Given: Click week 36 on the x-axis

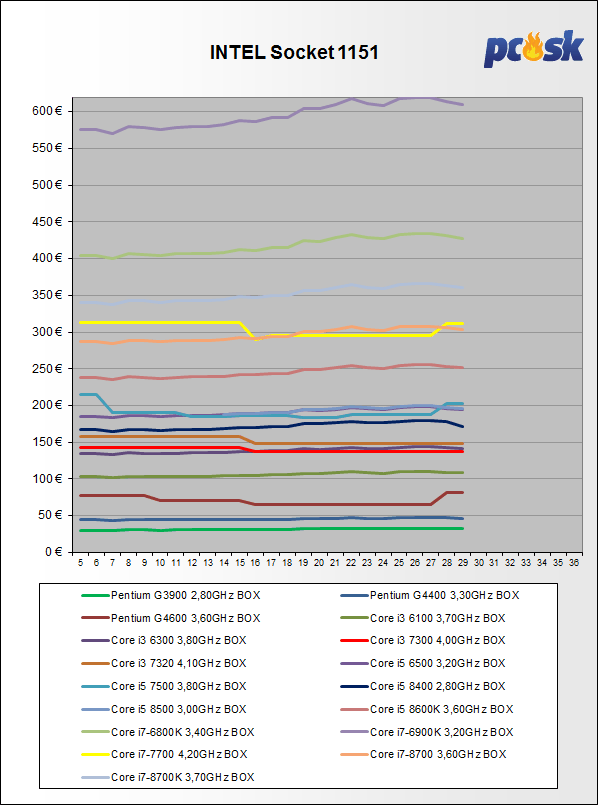Looking at the screenshot, I should (574, 563).
